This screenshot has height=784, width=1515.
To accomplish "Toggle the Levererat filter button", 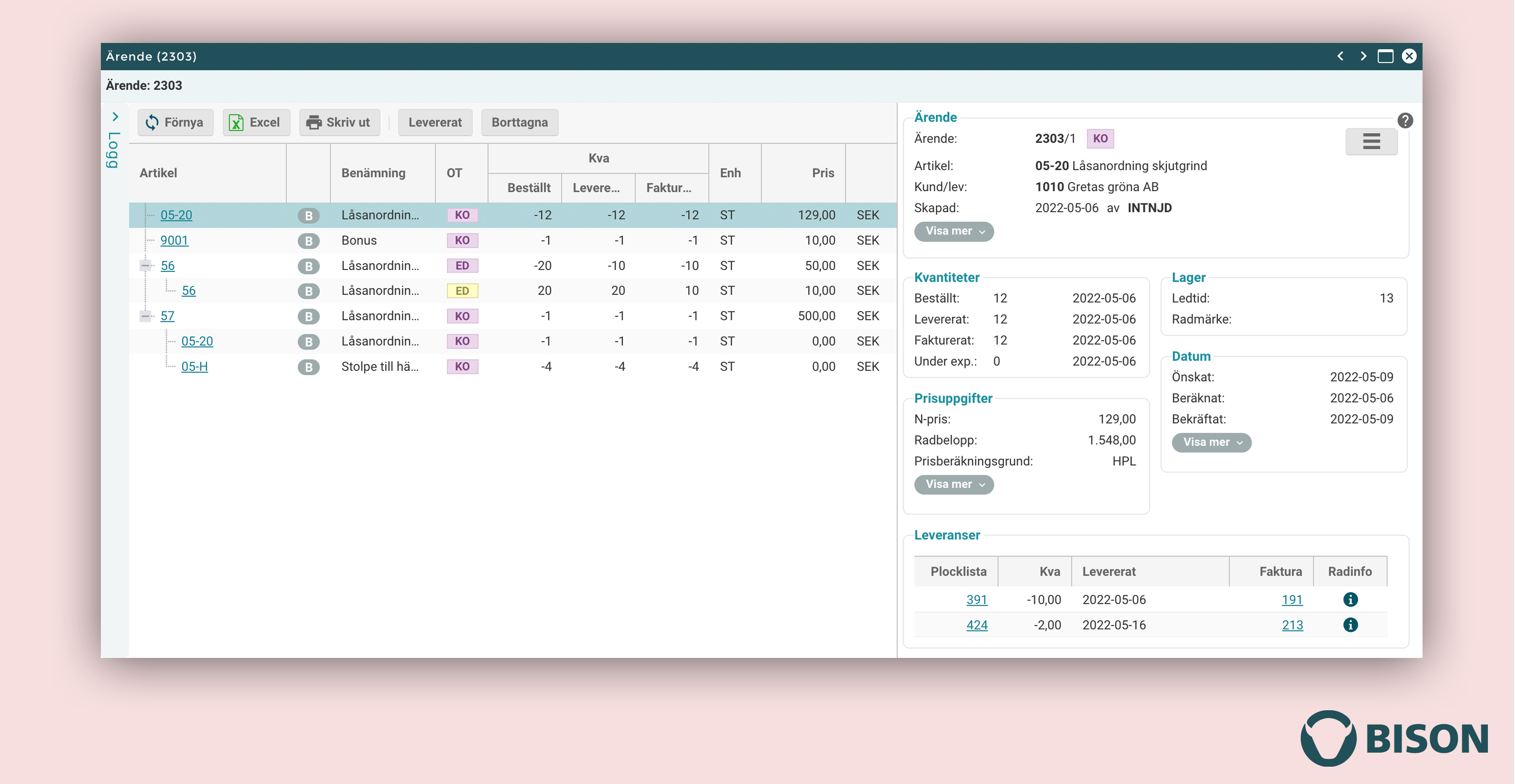I will 435,122.
